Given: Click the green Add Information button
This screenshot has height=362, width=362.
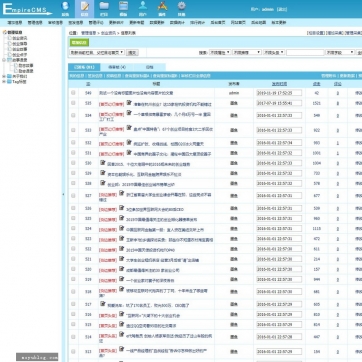Looking at the screenshot, I should [x=79, y=42].
